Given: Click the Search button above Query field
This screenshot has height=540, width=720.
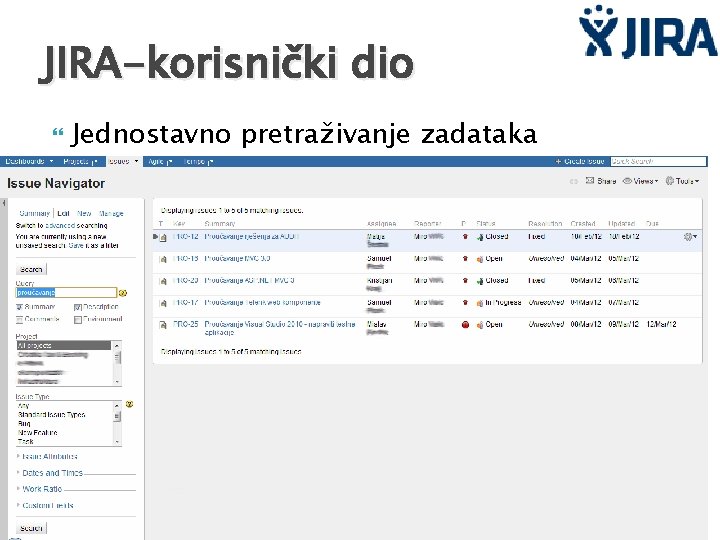Looking at the screenshot, I should (31, 270).
